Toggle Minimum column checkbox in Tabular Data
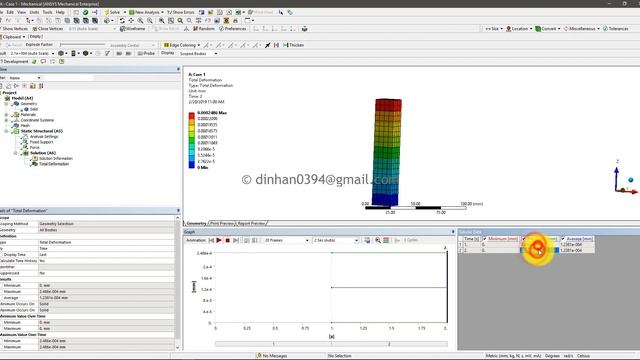The image size is (640, 360). (484, 239)
